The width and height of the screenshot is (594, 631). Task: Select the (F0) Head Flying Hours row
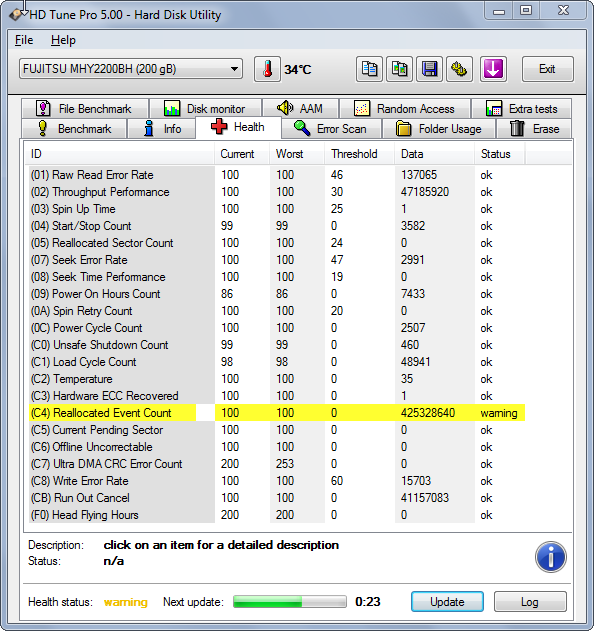(x=277, y=515)
